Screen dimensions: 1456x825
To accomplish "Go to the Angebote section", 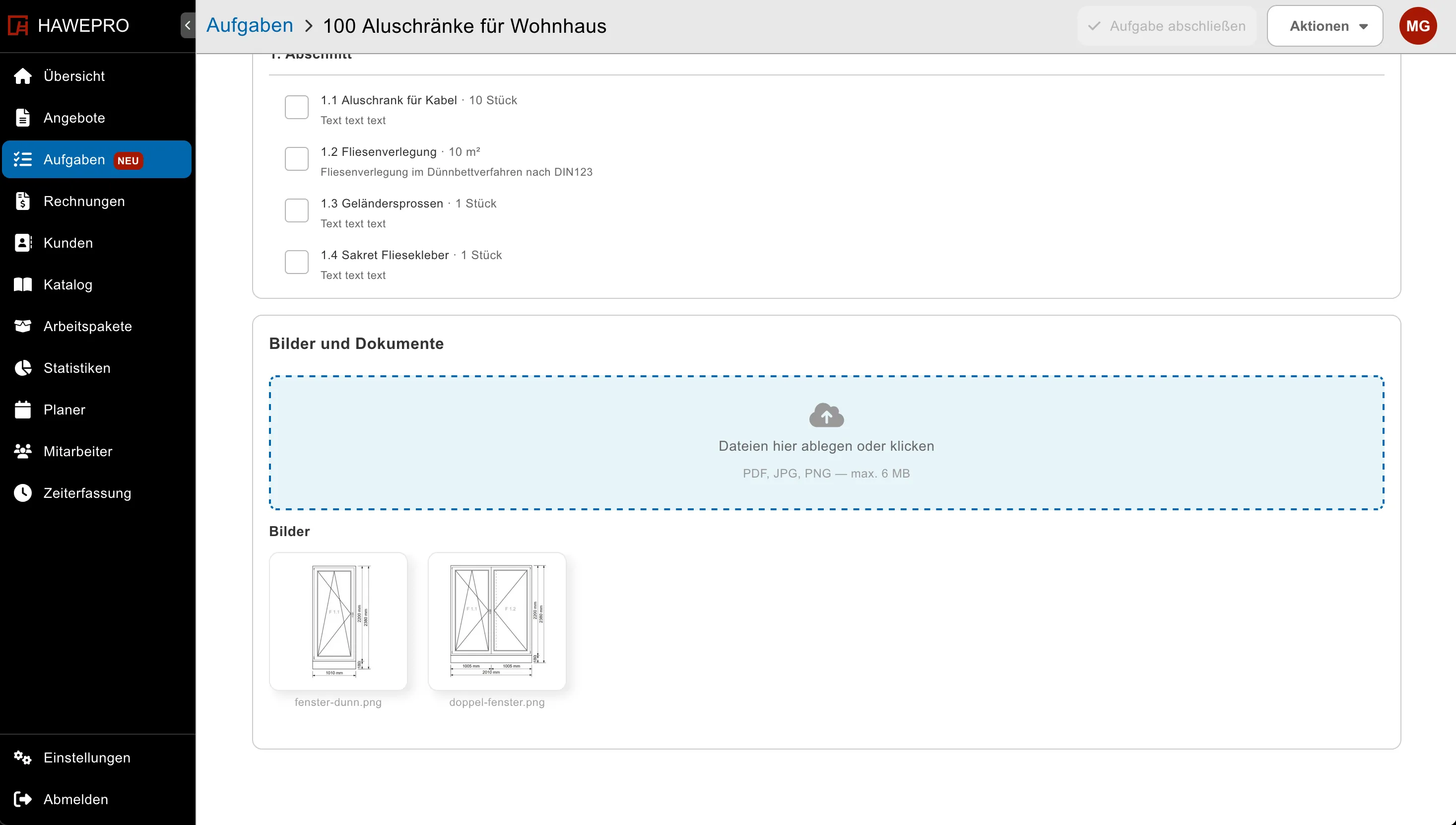I will point(97,117).
